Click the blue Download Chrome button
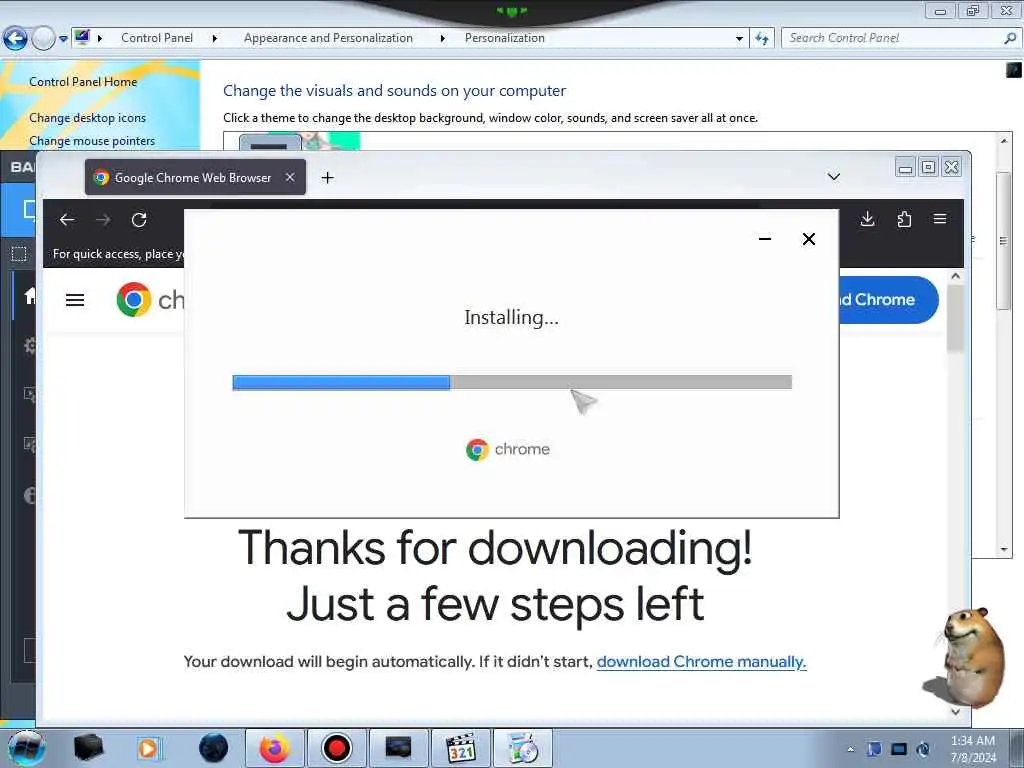 pos(889,300)
